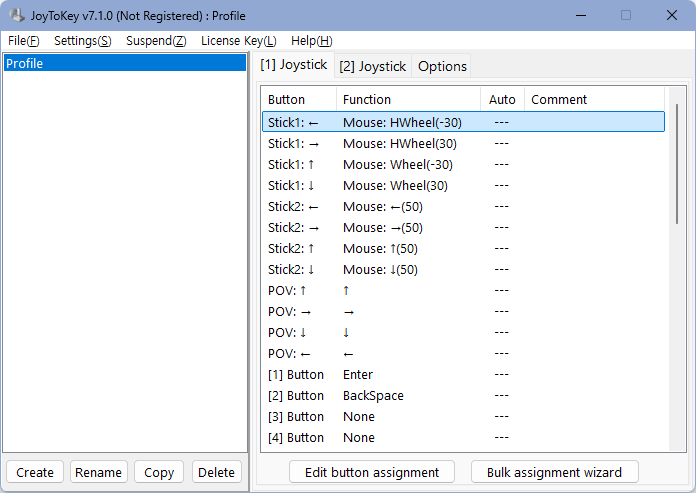Select the POV: ← row

pyautogui.click(x=463, y=354)
